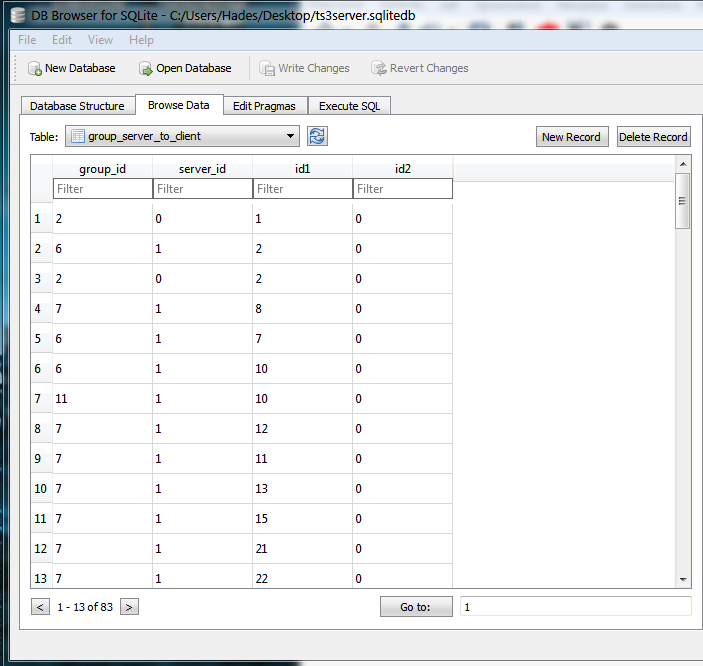Click the server_id Filter field
703x666 pixels.
(x=203, y=189)
